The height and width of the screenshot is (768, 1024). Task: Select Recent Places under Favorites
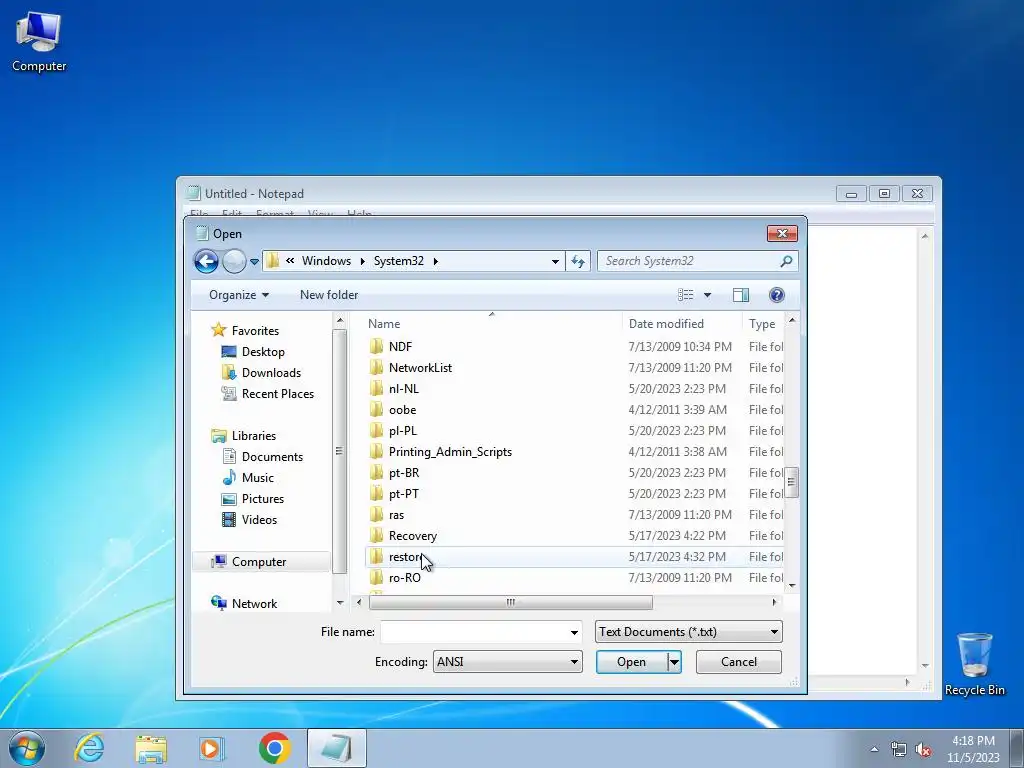pos(278,393)
